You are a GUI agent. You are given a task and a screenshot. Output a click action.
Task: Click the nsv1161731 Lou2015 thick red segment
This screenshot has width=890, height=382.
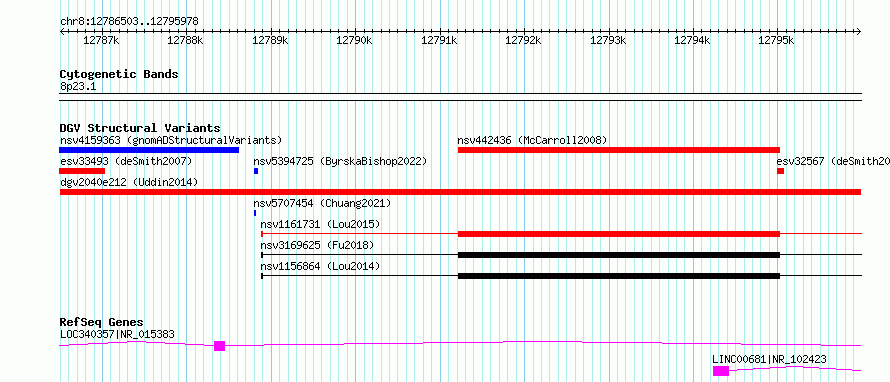(619, 234)
